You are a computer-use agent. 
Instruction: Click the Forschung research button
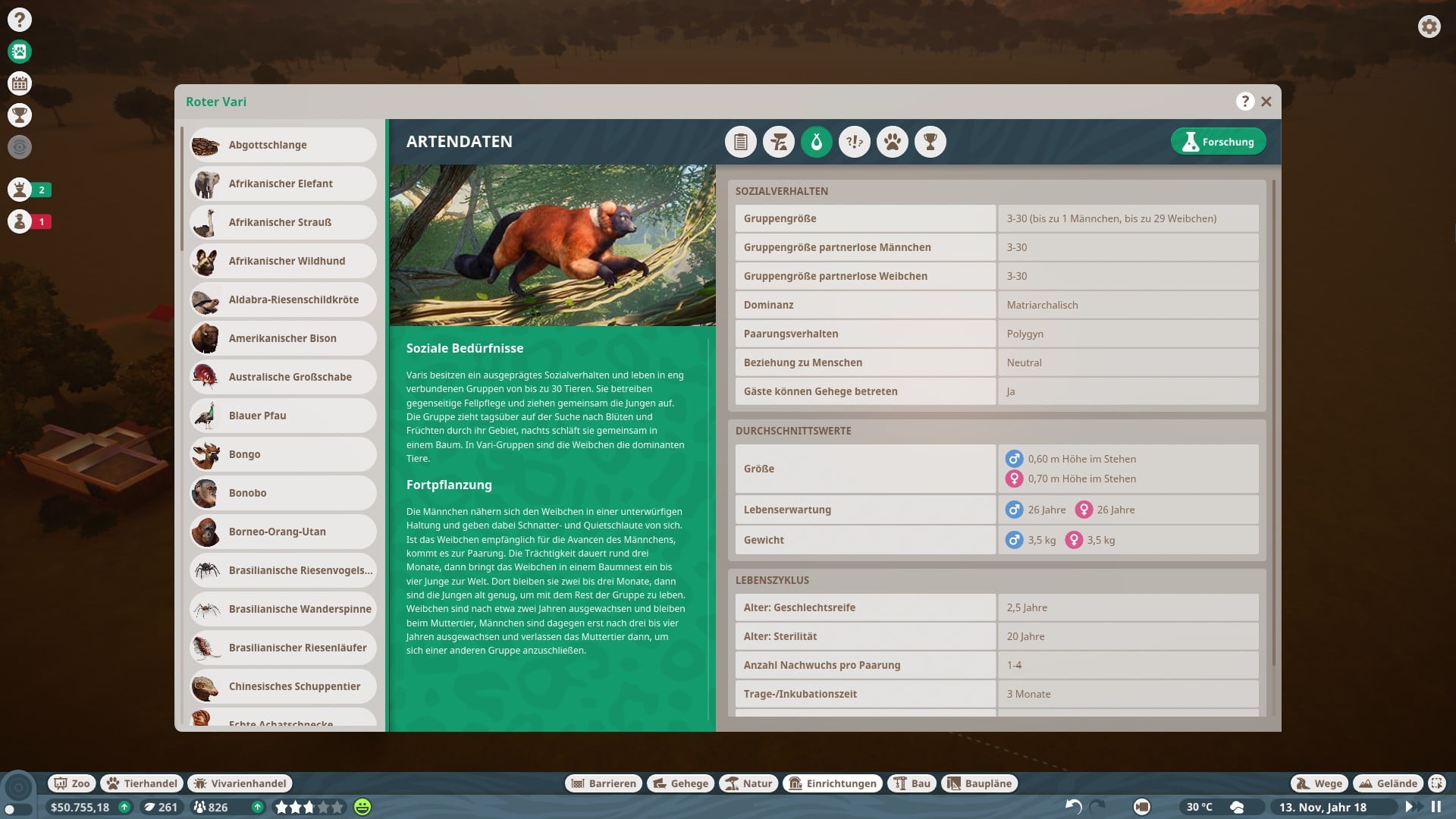[x=1218, y=142]
